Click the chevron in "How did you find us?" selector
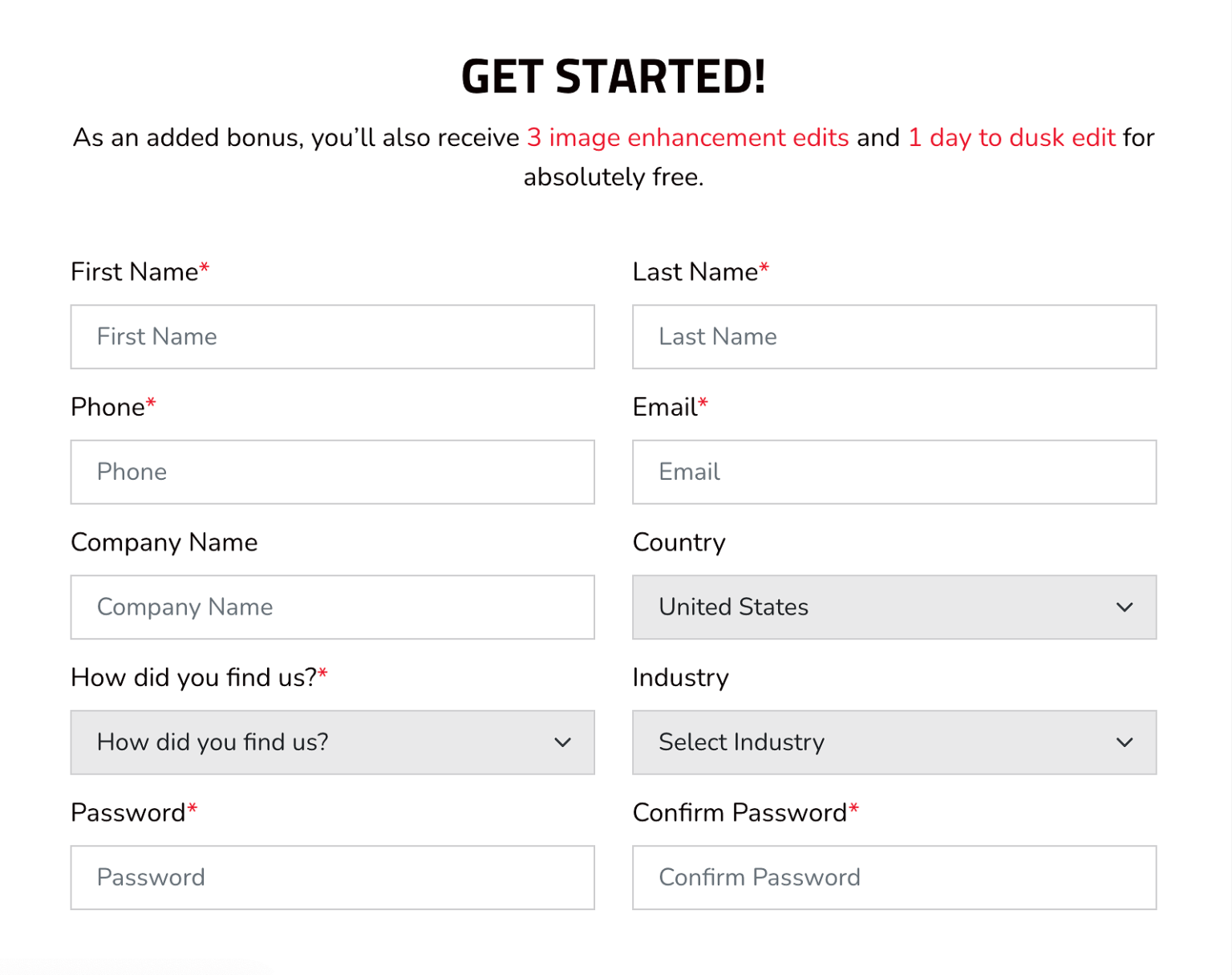Screen dimensions: 1232x975 tap(563, 742)
